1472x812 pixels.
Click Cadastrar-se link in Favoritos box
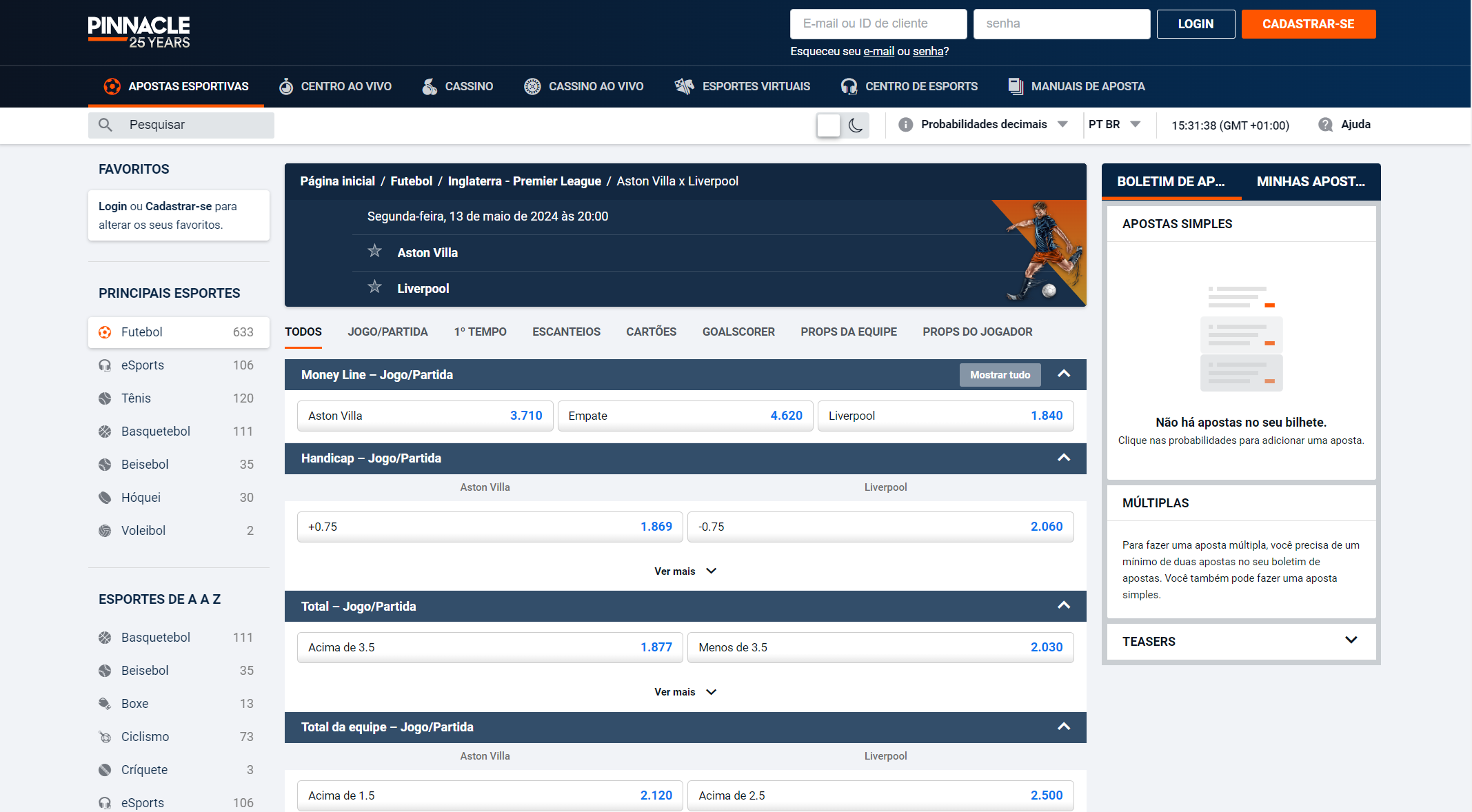coord(179,207)
